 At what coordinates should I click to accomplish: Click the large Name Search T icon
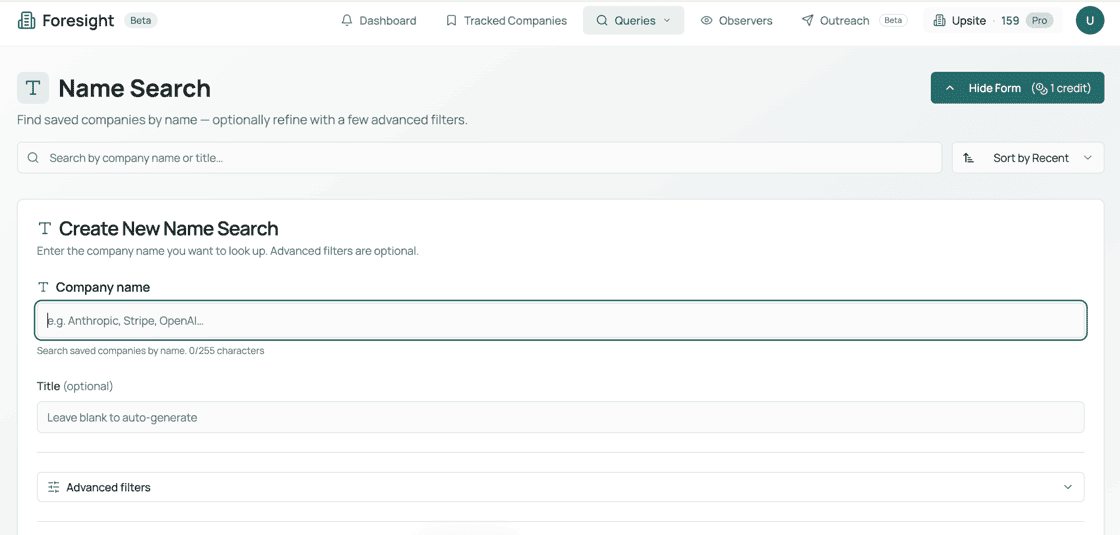pos(33,88)
